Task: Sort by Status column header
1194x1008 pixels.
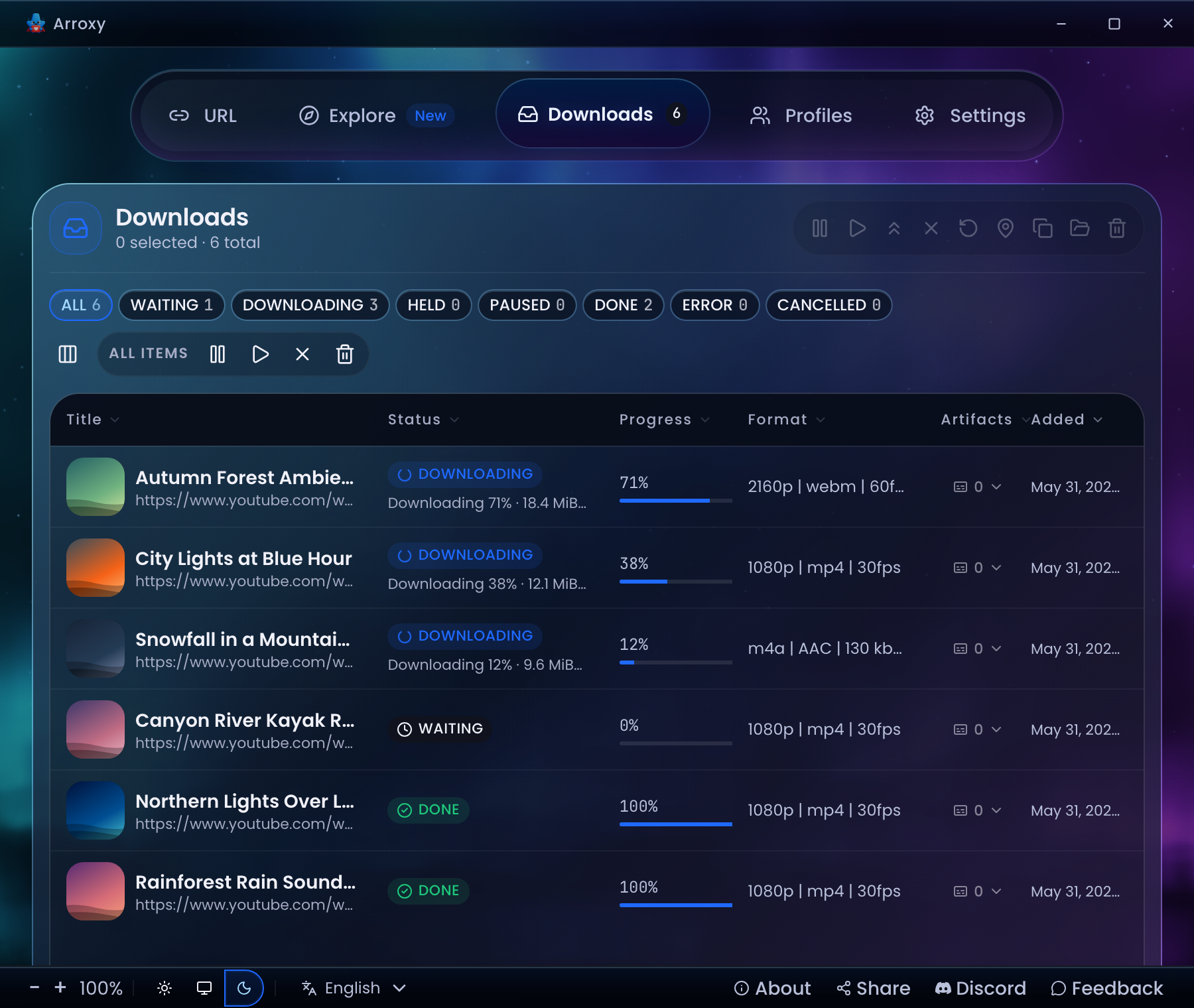Action: point(423,420)
